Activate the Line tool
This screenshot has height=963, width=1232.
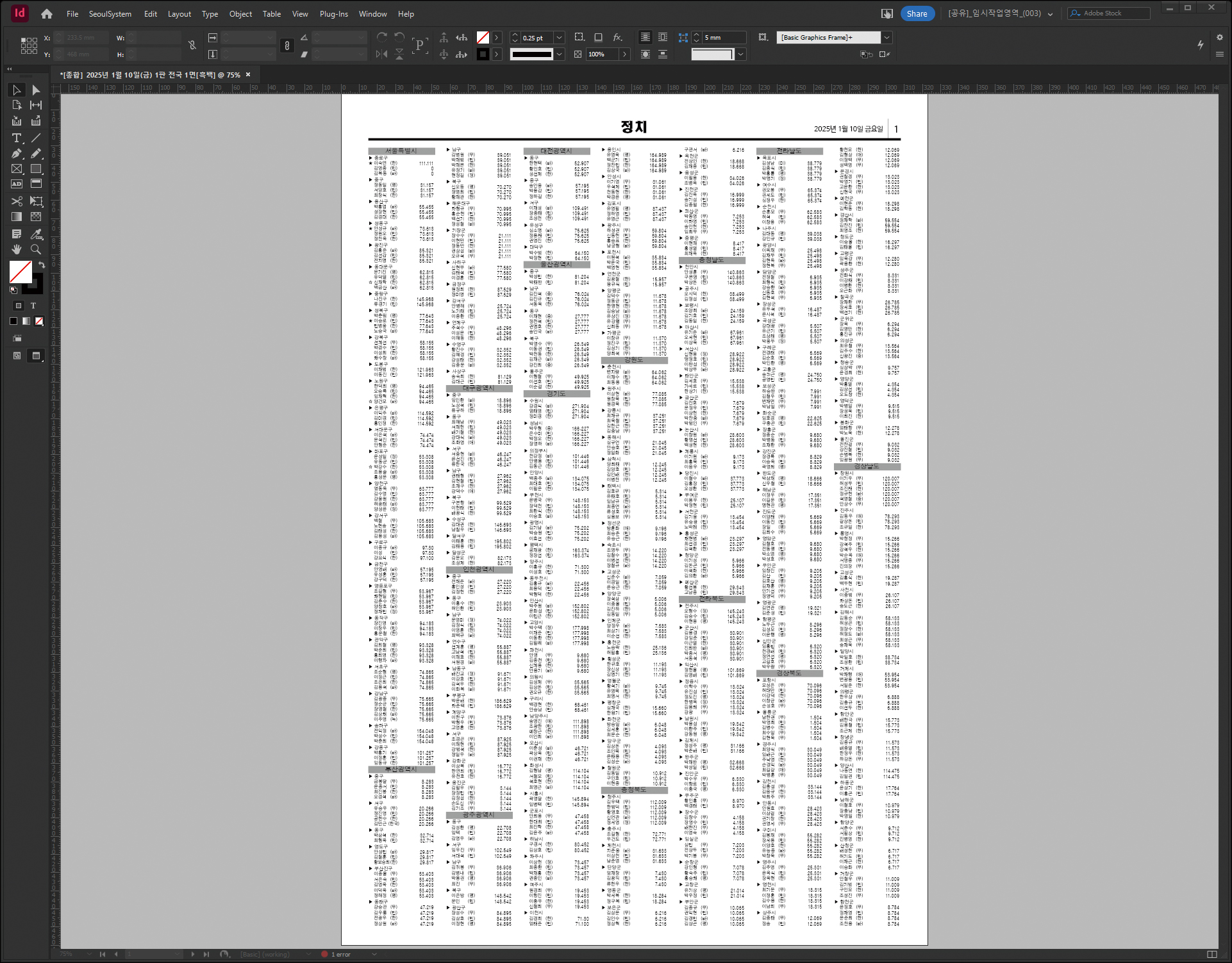click(x=36, y=138)
